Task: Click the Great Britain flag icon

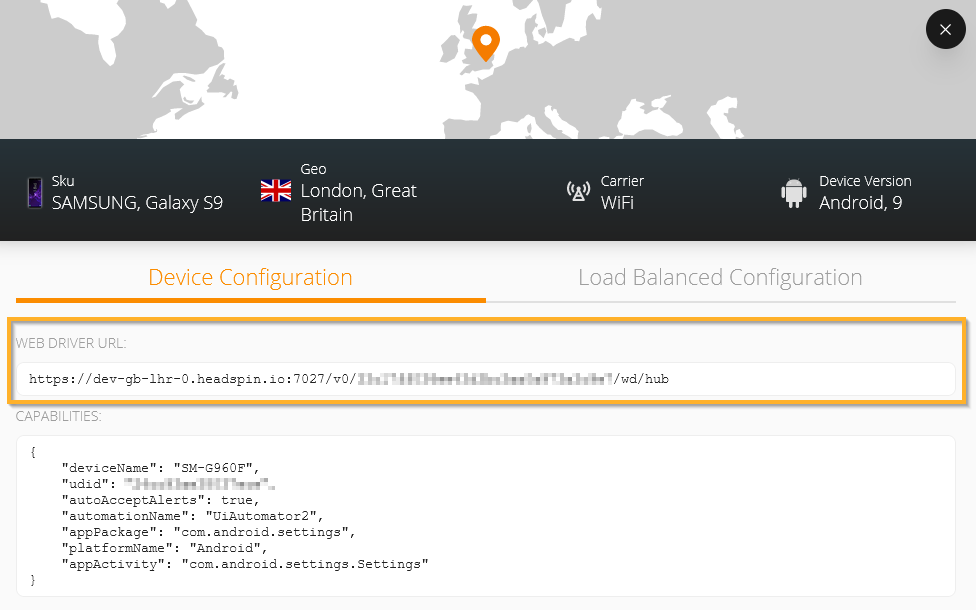Action: pyautogui.click(x=276, y=190)
